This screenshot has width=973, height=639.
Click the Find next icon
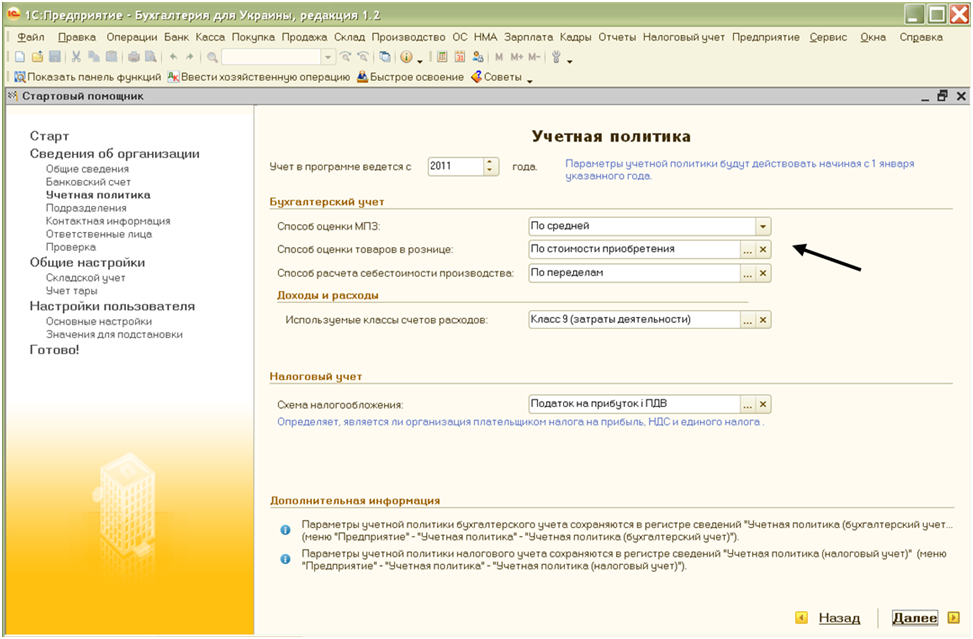point(346,57)
